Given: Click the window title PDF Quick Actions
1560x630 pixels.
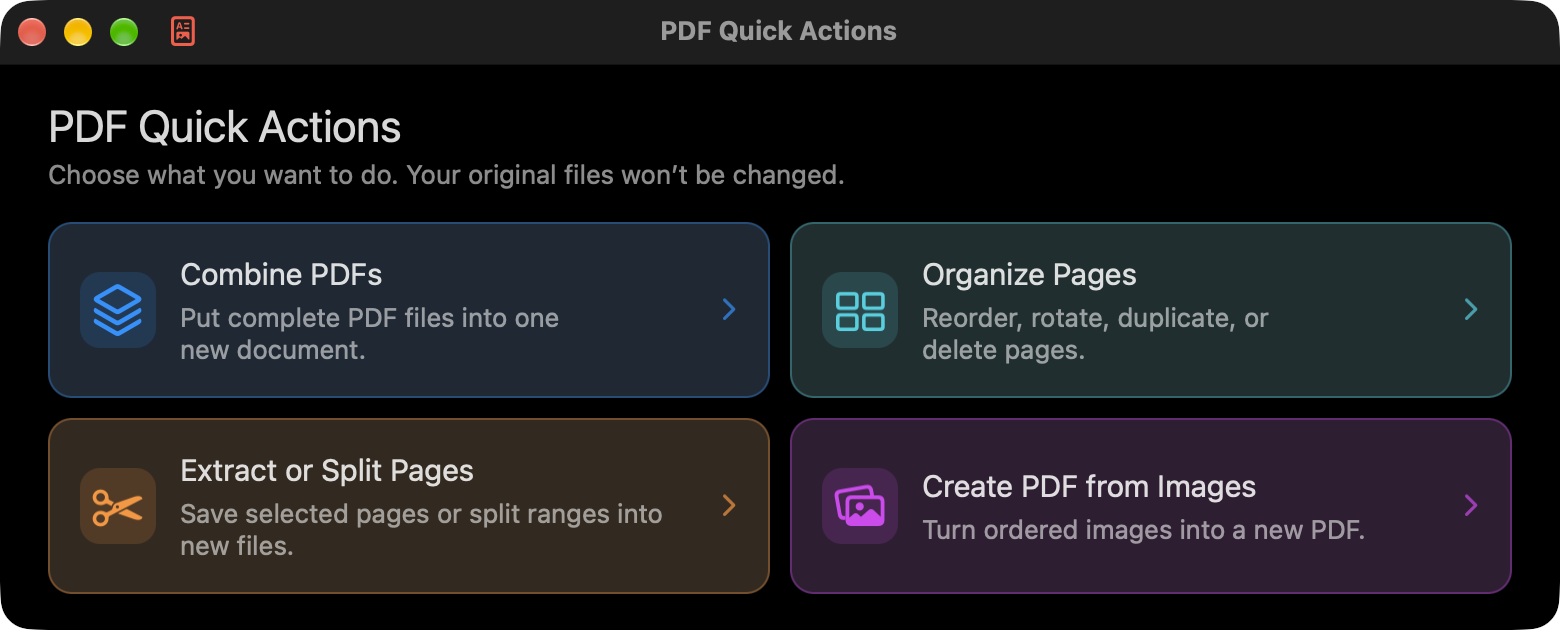Looking at the screenshot, I should 779,31.
